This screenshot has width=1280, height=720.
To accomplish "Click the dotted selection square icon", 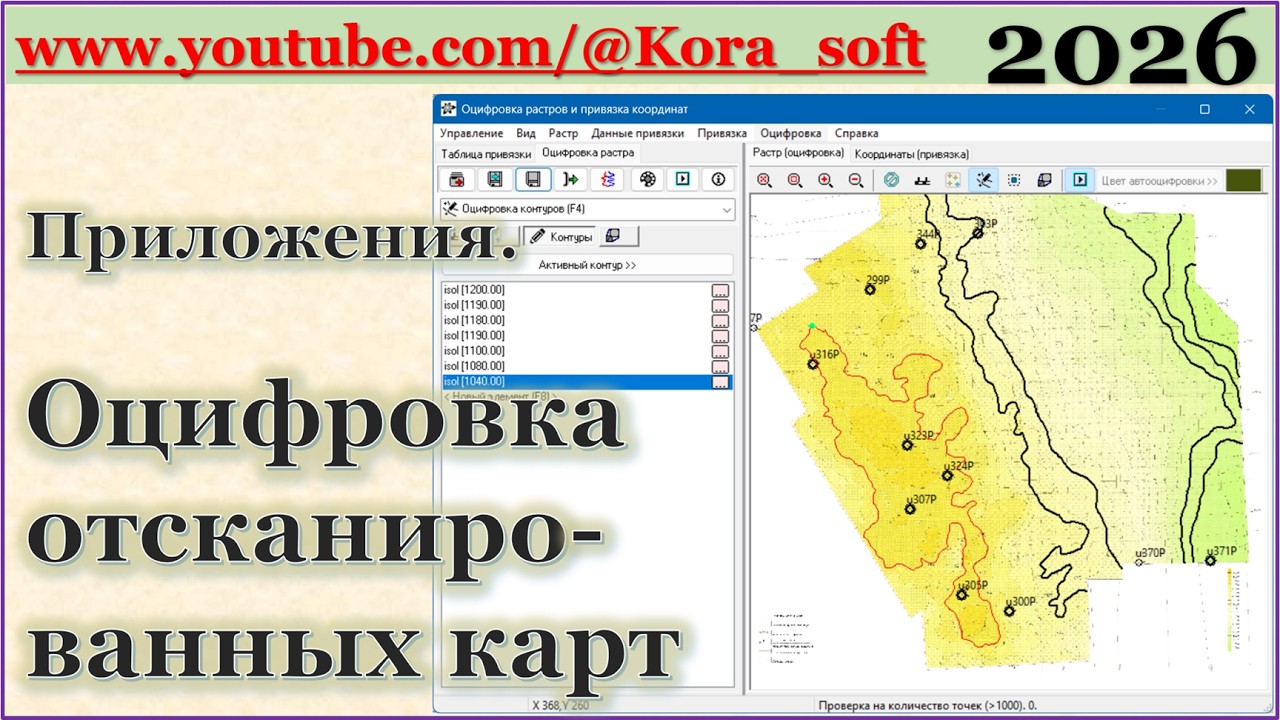I will coord(1014,180).
